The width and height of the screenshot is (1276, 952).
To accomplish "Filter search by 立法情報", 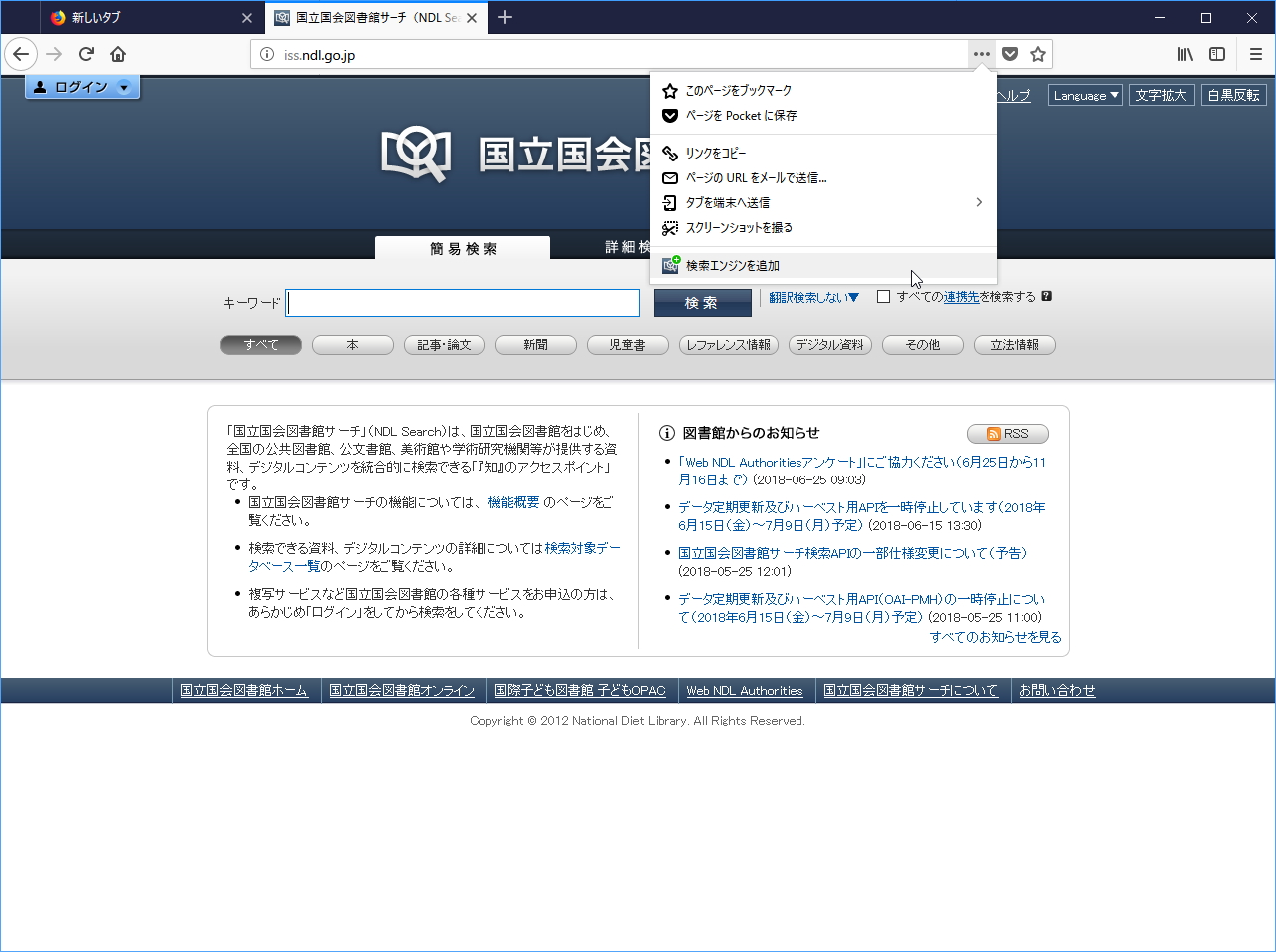I will (1015, 345).
